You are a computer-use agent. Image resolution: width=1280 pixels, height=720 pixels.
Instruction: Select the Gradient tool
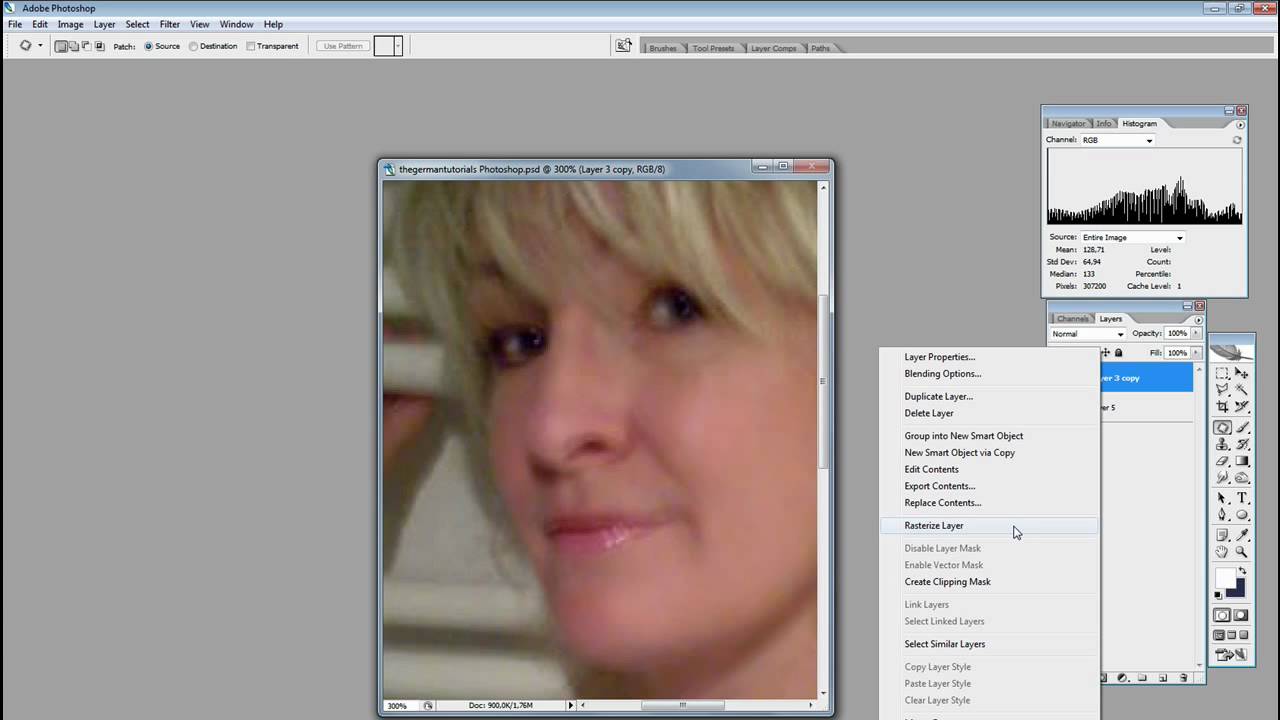pos(1242,461)
